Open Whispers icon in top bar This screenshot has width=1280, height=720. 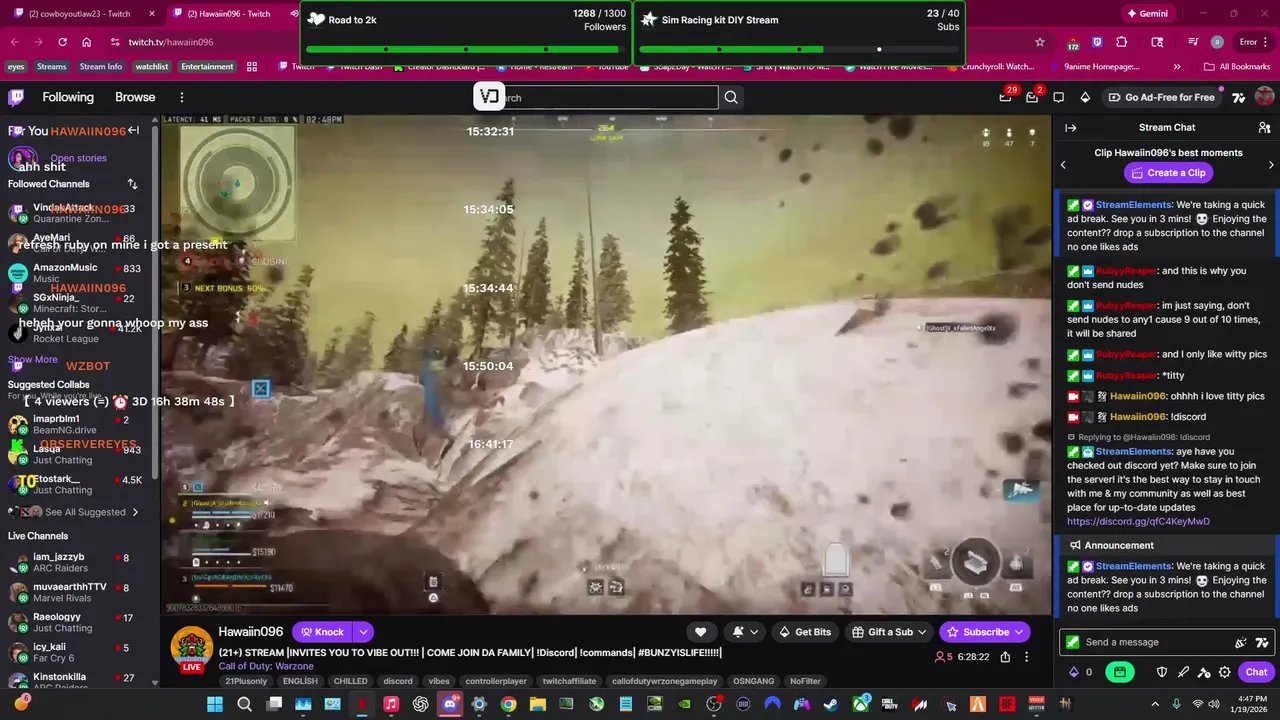click(x=1058, y=97)
